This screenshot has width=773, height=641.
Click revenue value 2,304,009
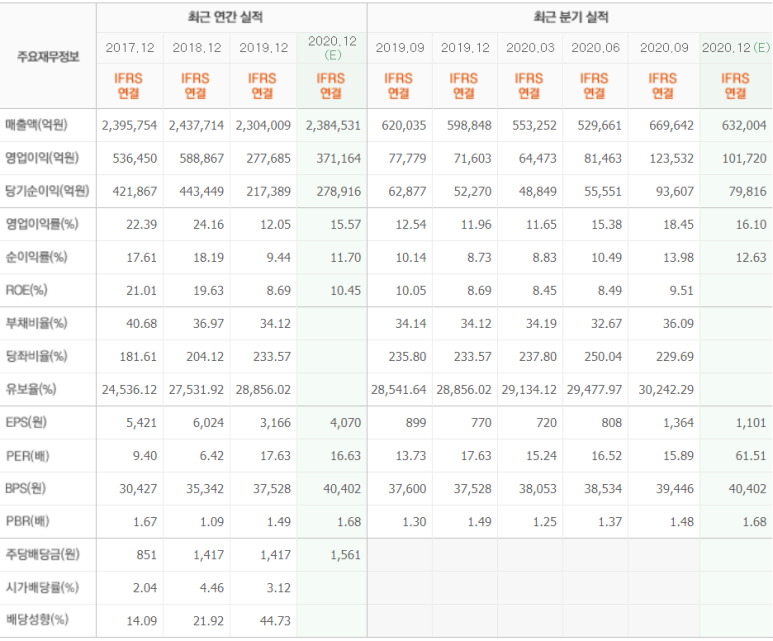coord(263,126)
